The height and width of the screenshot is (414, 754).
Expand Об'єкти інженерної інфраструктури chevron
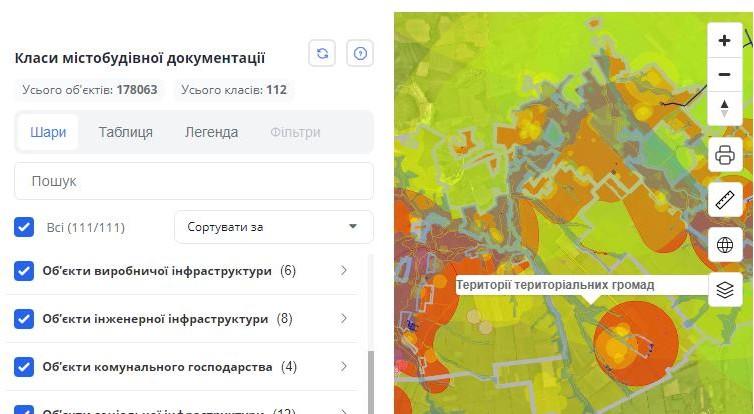click(344, 319)
